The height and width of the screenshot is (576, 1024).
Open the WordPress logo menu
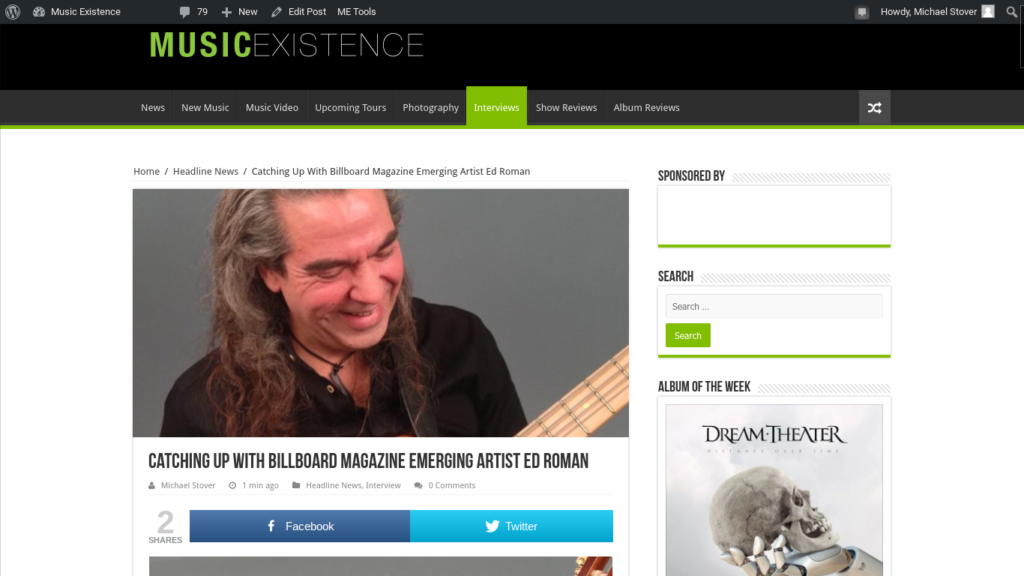[x=12, y=12]
